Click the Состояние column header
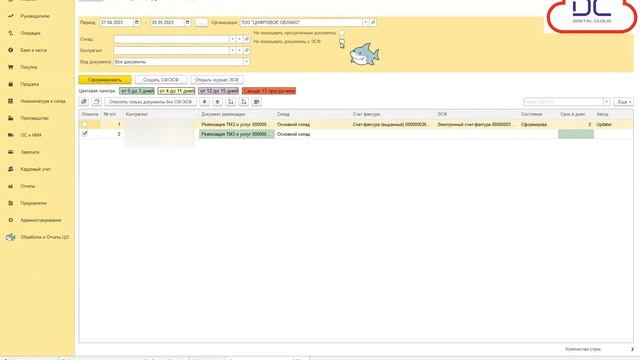The height and width of the screenshot is (360, 640). [x=538, y=114]
